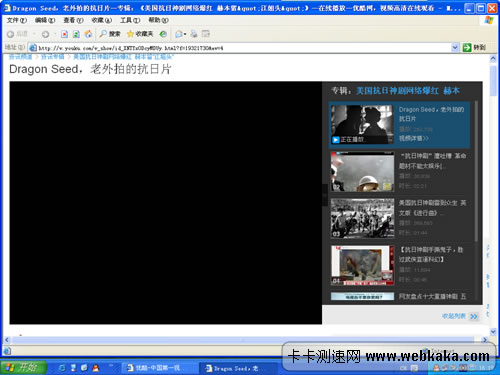
Task: Click the Mail toolbar icon
Action: click(179, 34)
